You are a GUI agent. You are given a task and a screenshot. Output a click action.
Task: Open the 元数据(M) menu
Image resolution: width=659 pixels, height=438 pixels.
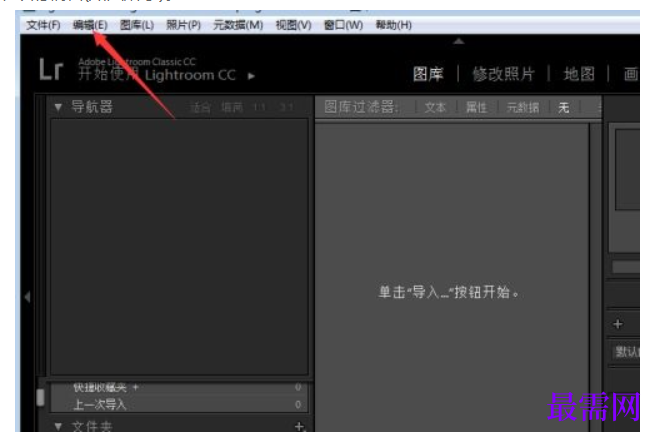[238, 25]
